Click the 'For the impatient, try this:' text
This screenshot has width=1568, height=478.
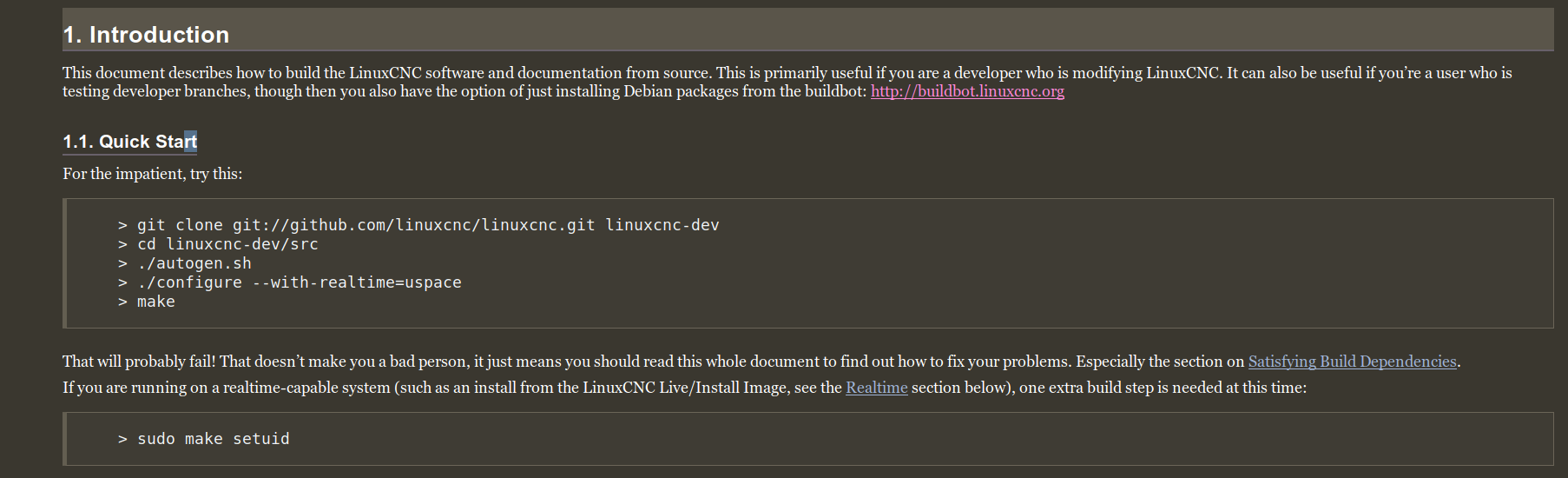(x=153, y=174)
